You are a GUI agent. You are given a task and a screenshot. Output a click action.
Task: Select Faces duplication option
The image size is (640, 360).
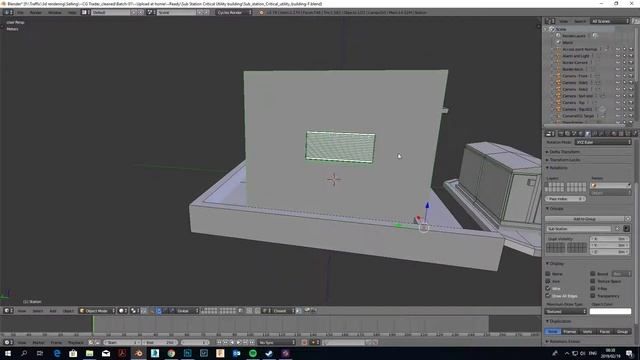(x=605, y=331)
